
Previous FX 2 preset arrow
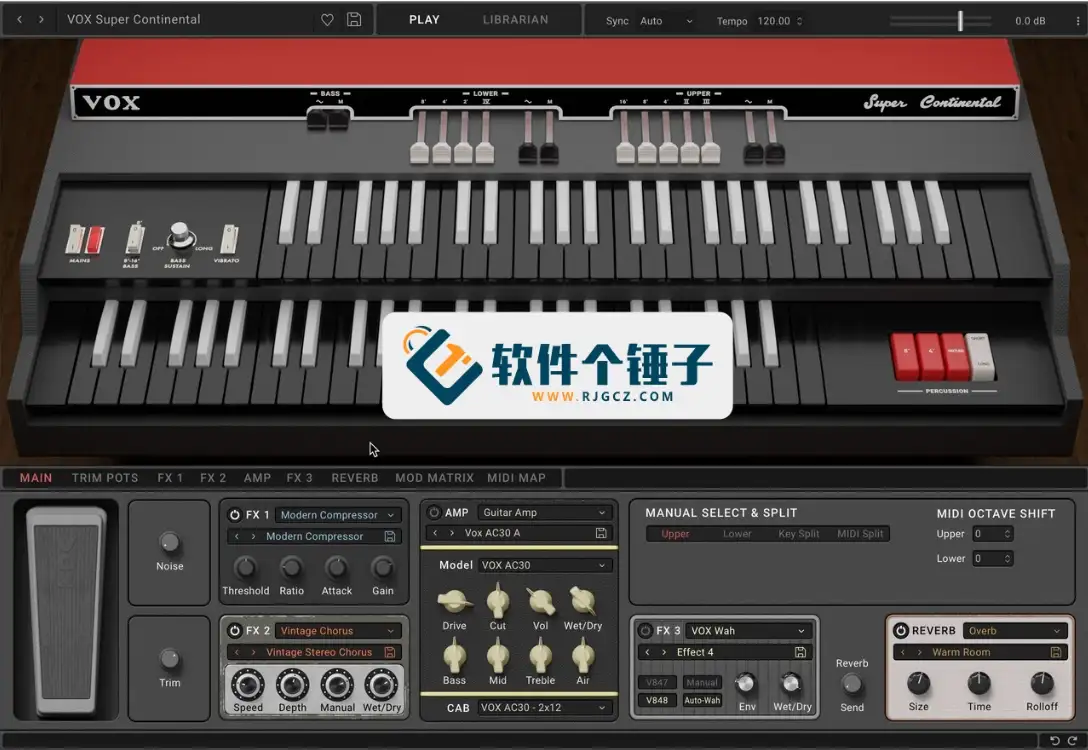point(237,652)
